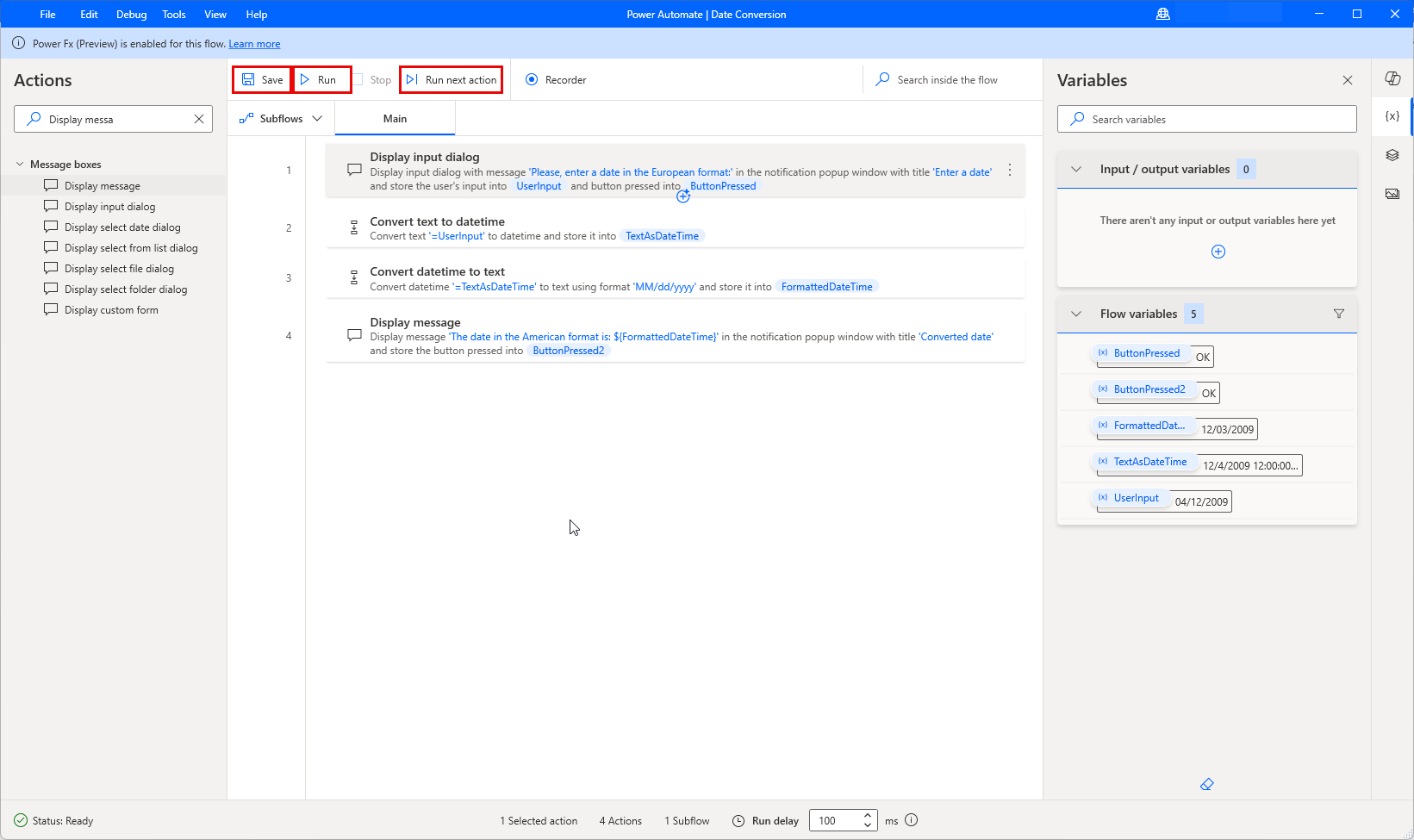Open the Debug menu
1414x840 pixels.
pyautogui.click(x=132, y=14)
